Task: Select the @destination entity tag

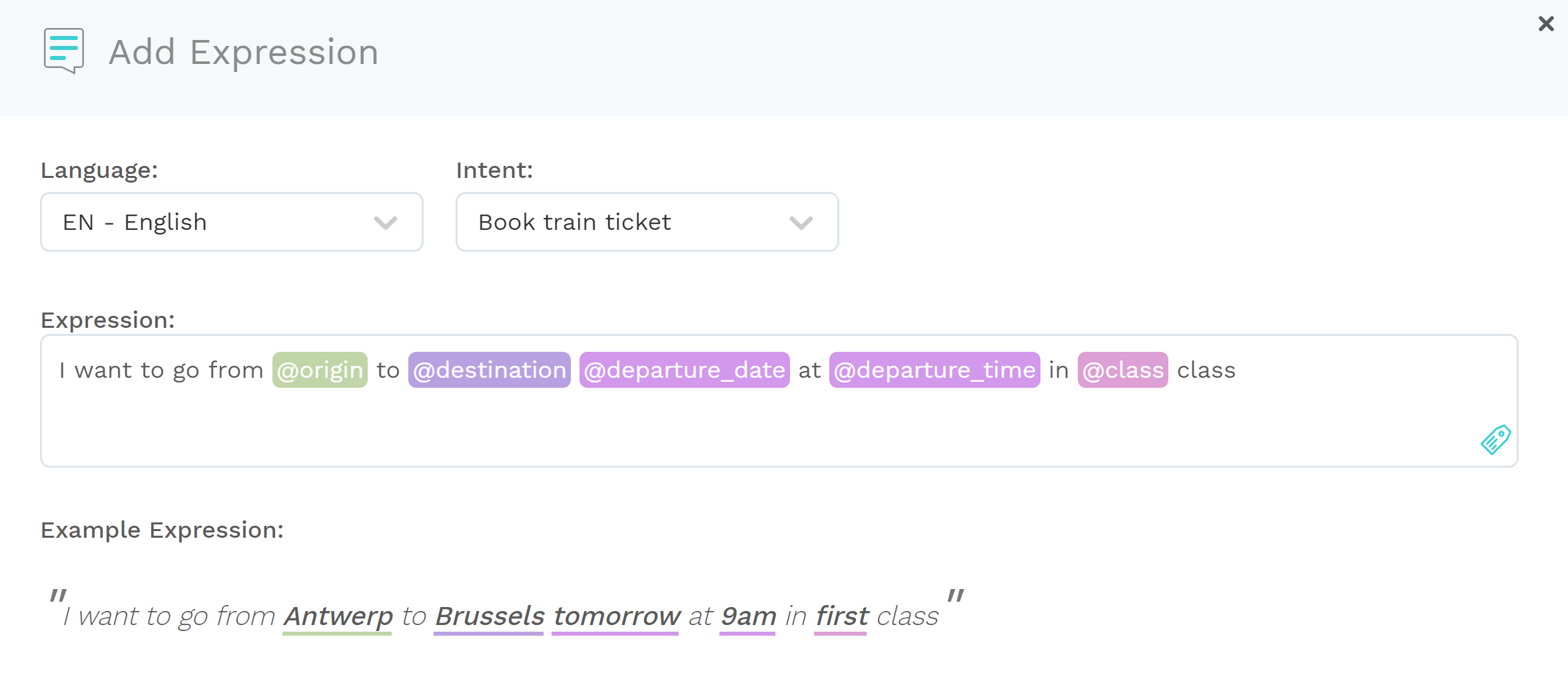Action: click(x=490, y=370)
